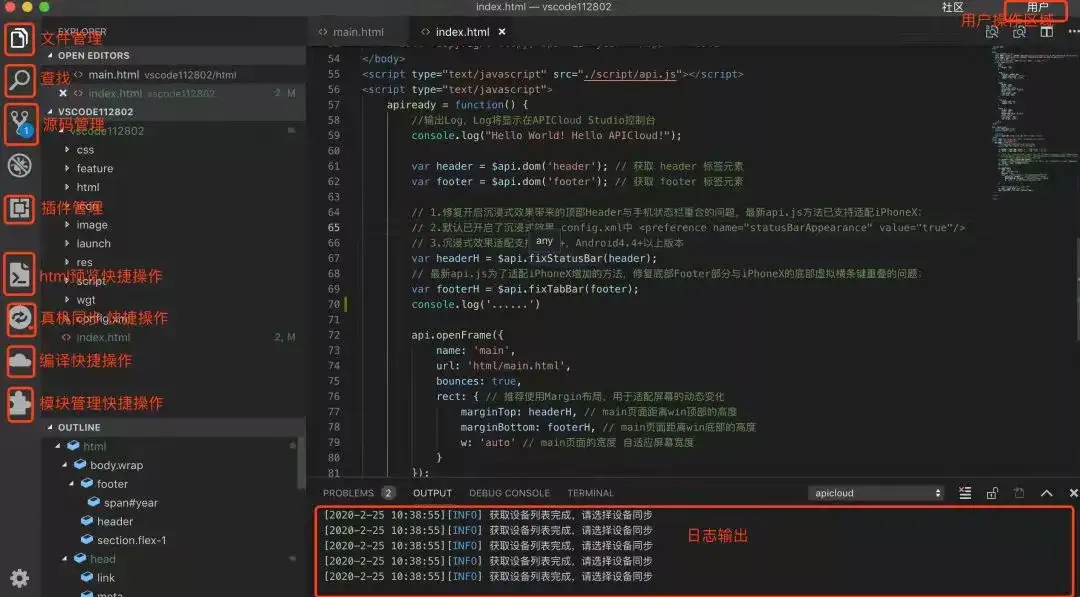
Task: Click the section.flex-1 symbol icon in Outline
Action: click(x=87, y=539)
